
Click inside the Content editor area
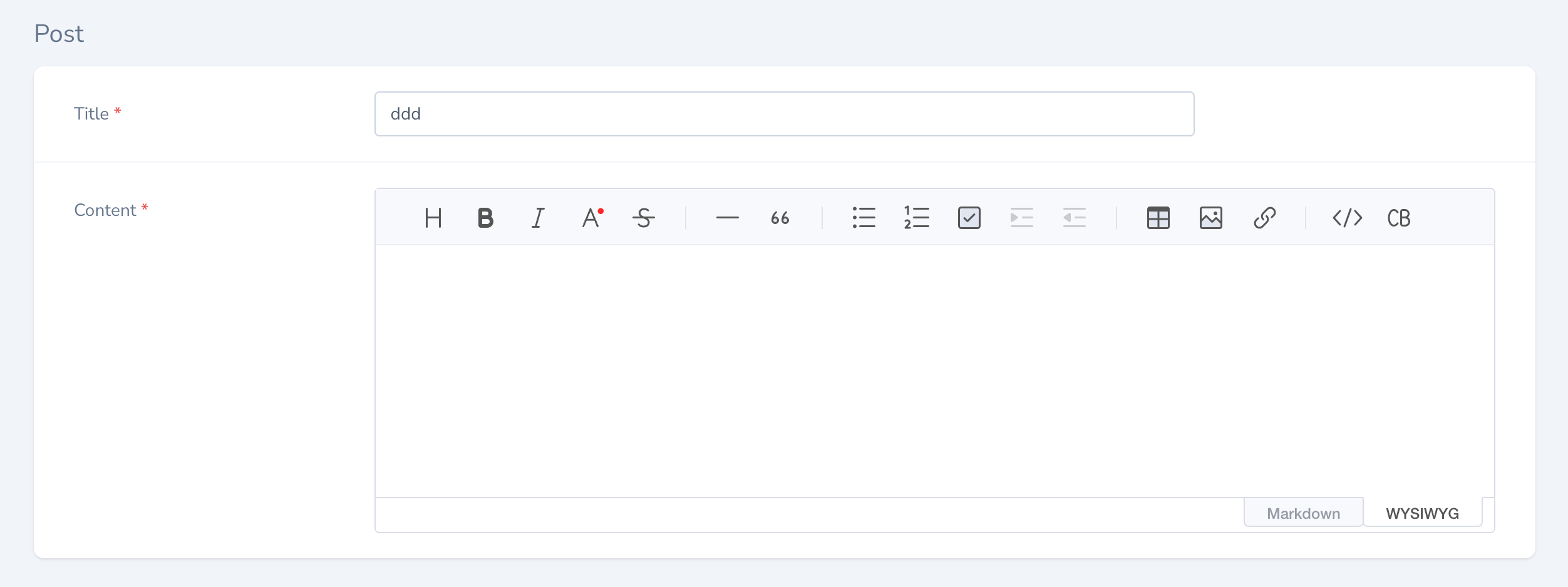pos(934,370)
